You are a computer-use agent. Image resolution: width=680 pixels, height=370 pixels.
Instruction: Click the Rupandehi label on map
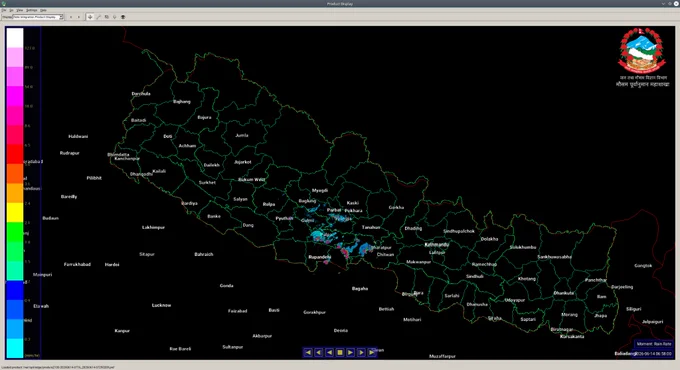pyautogui.click(x=320, y=257)
